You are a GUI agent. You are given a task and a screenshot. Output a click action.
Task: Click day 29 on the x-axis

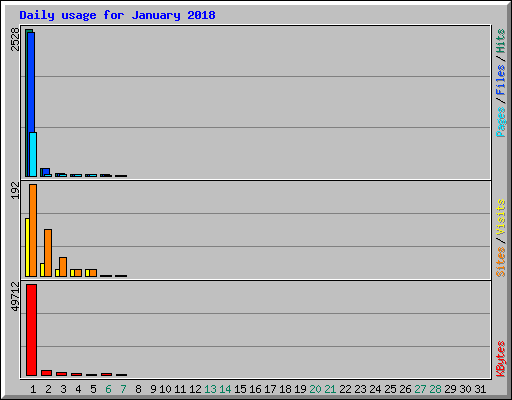coord(450,389)
